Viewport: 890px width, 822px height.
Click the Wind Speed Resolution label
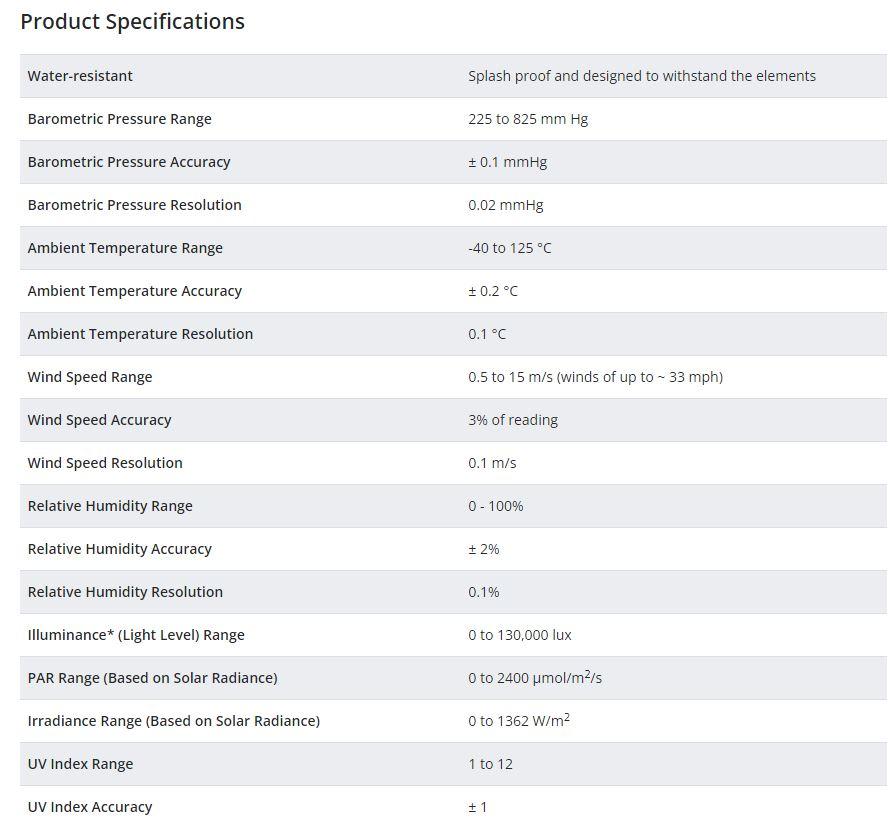pos(105,463)
